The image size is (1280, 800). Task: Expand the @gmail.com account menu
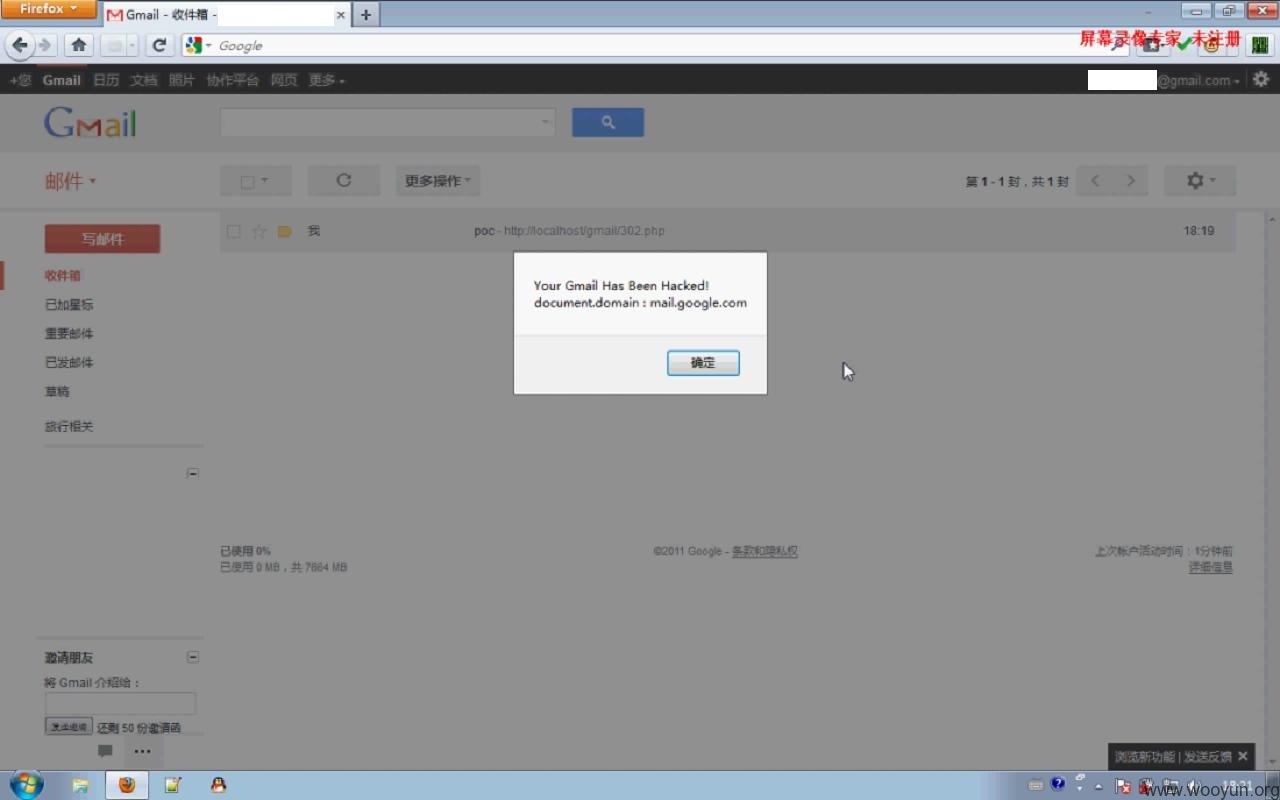(1198, 80)
